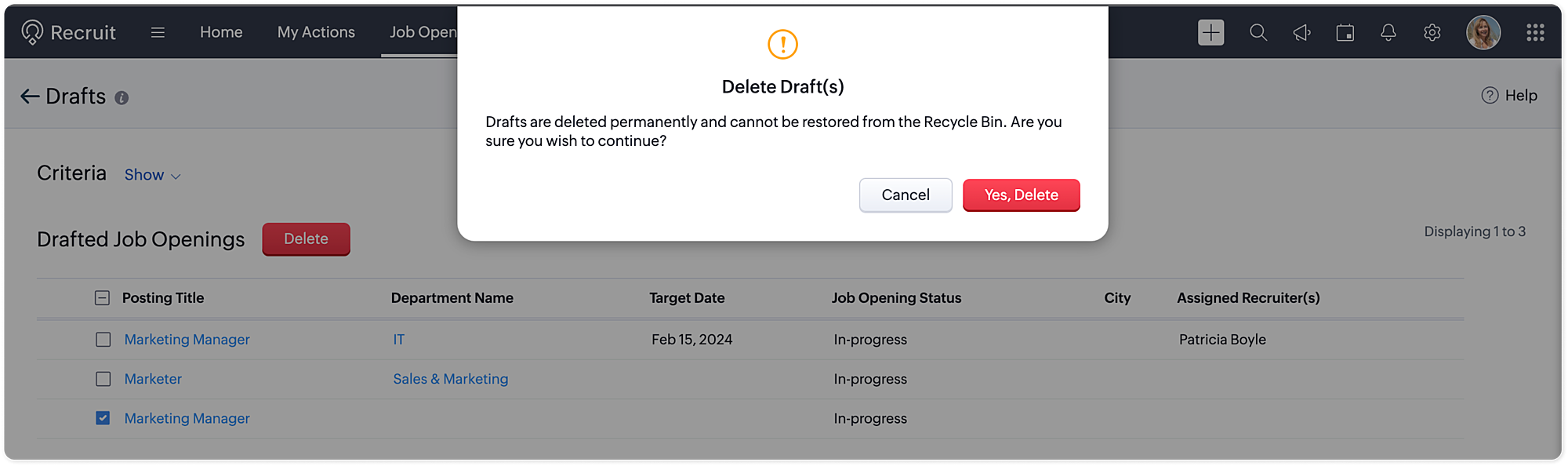Uncheck the selected Marketing Manager draft checkbox

click(103, 418)
